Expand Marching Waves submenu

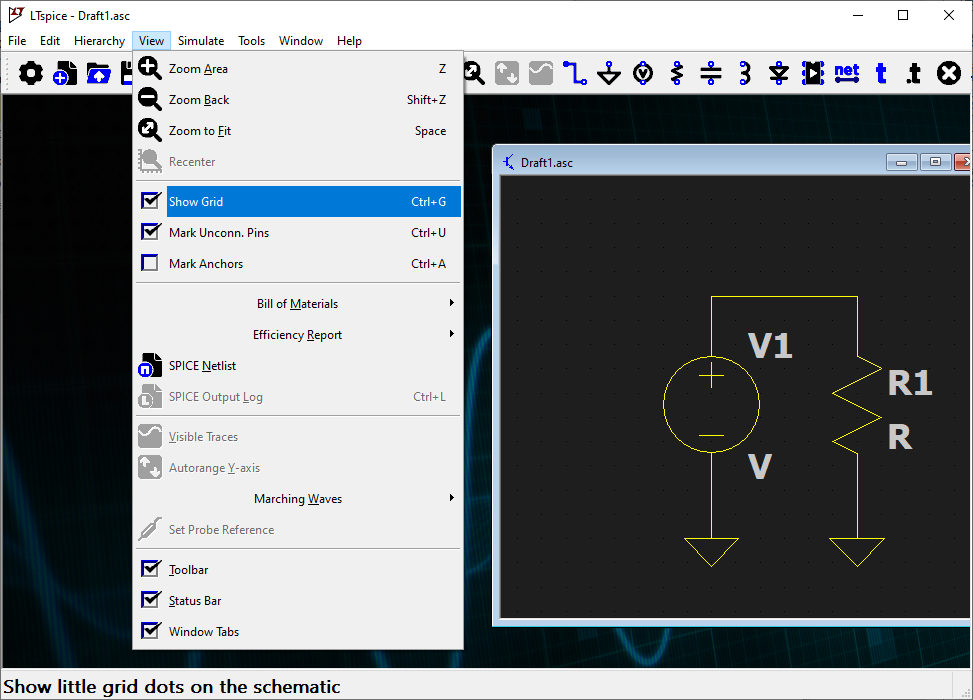[x=298, y=498]
